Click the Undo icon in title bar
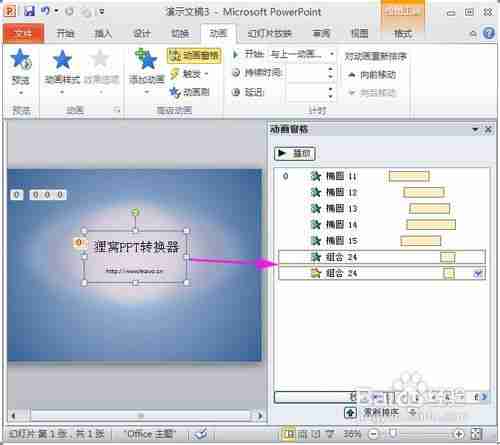The image size is (500, 445). point(46,11)
